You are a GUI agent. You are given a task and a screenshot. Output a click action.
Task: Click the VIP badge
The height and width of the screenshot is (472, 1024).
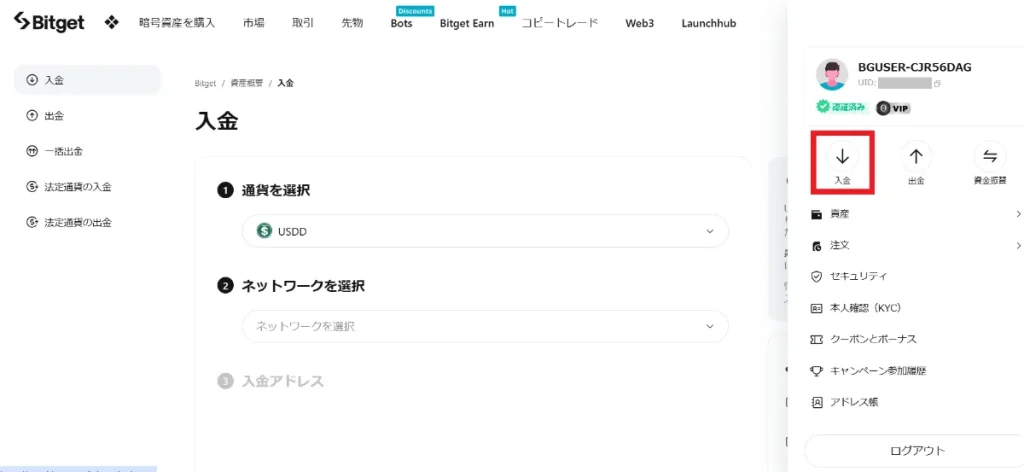(x=893, y=108)
